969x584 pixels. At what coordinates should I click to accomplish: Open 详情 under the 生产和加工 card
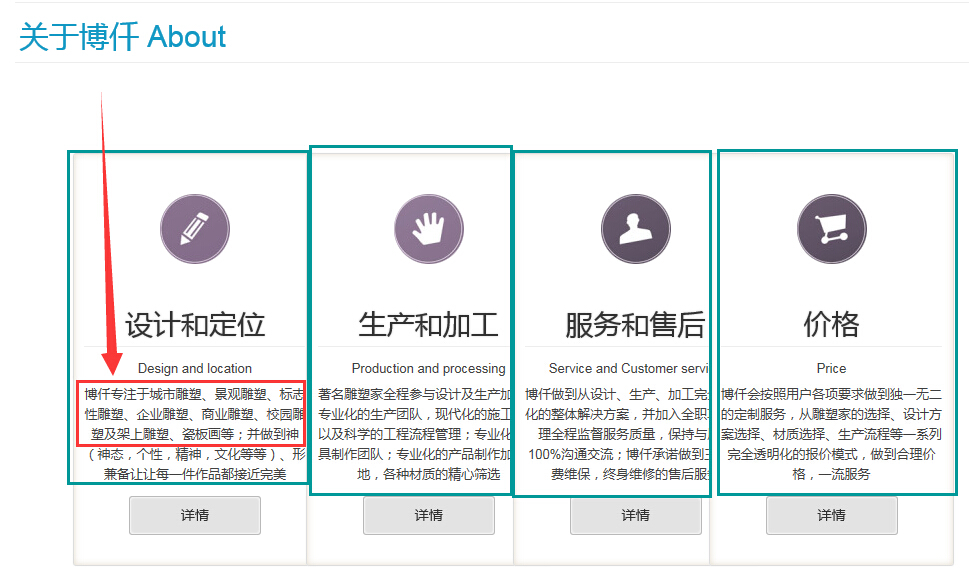pos(429,515)
